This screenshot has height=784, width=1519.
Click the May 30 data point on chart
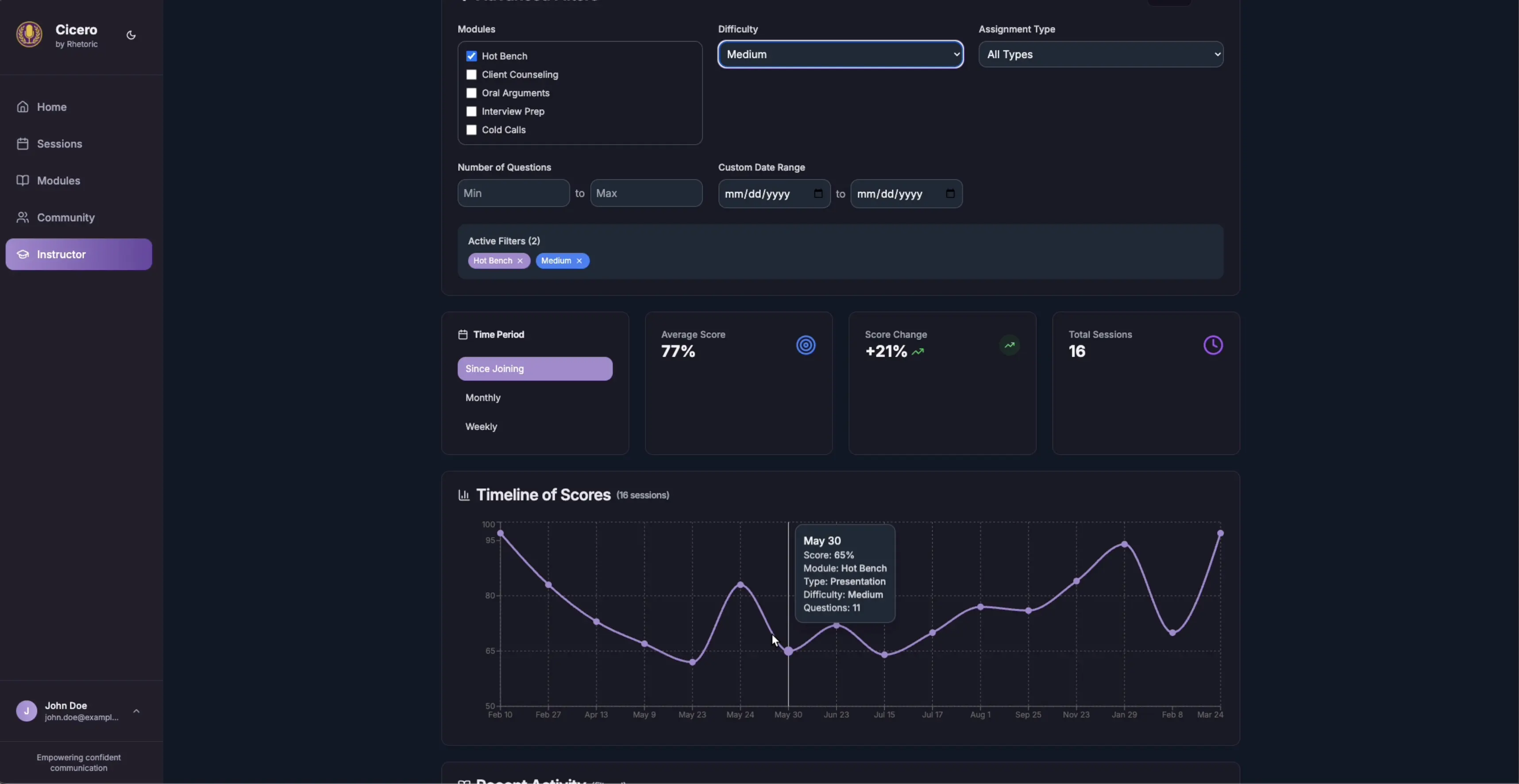788,653
